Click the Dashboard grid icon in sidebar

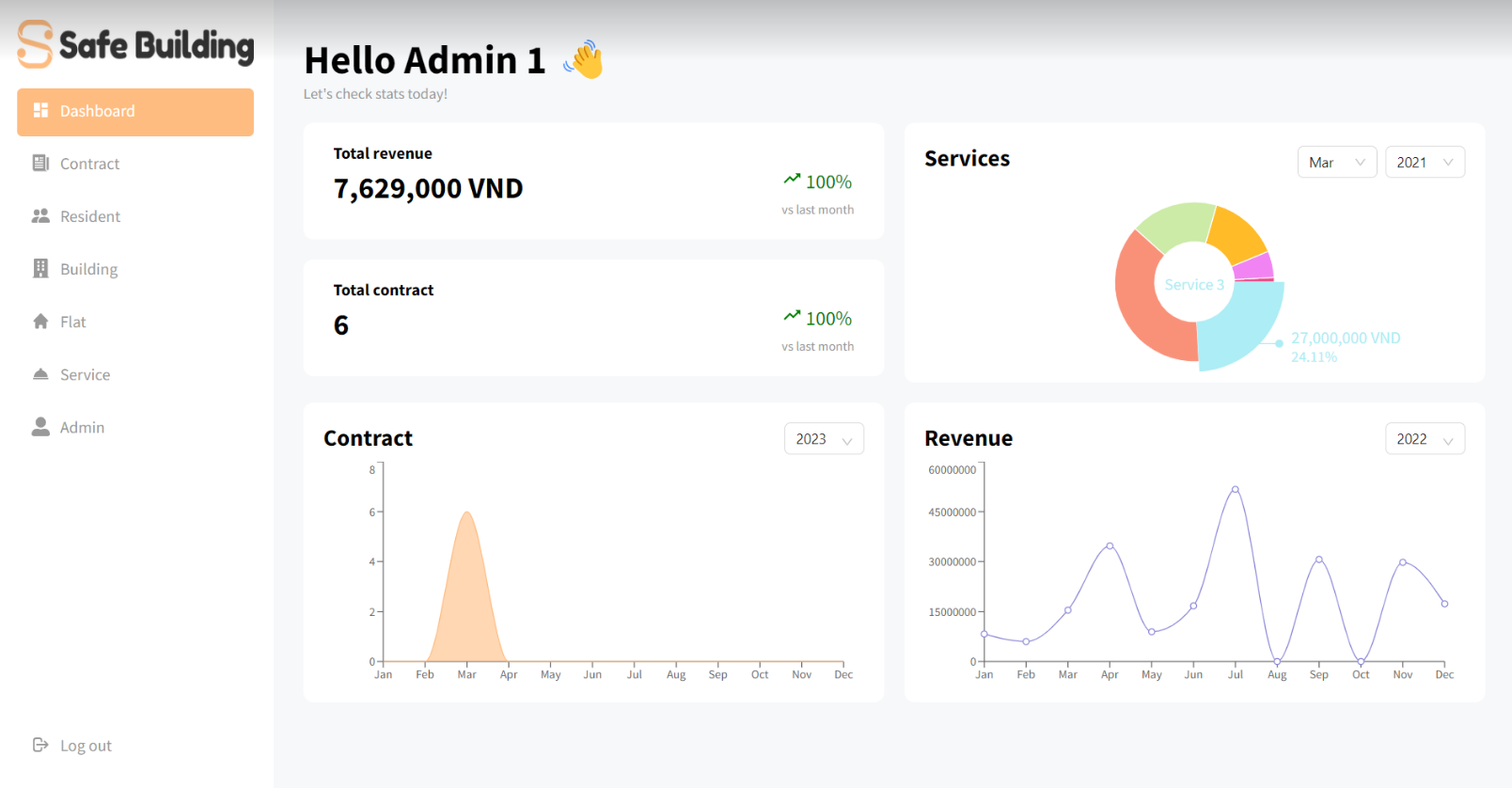(x=40, y=111)
